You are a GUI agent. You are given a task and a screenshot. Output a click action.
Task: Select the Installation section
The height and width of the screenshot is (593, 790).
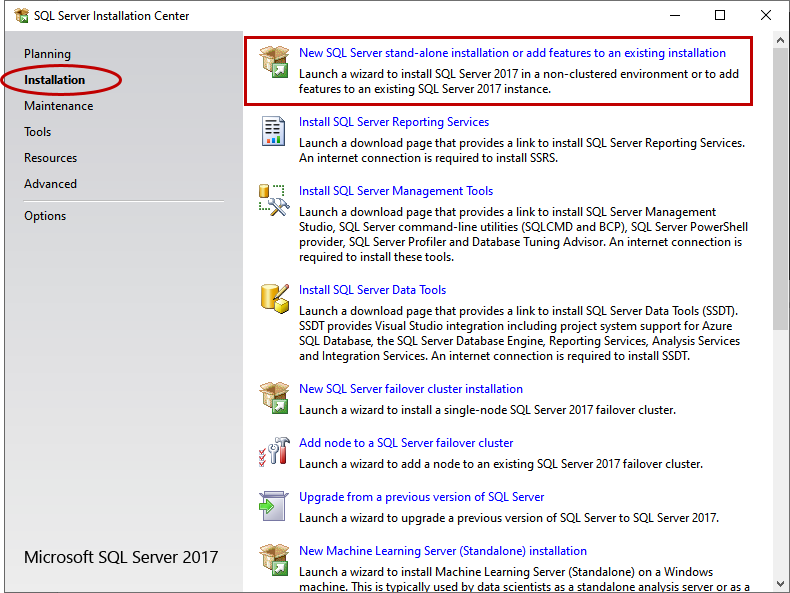(x=54, y=80)
